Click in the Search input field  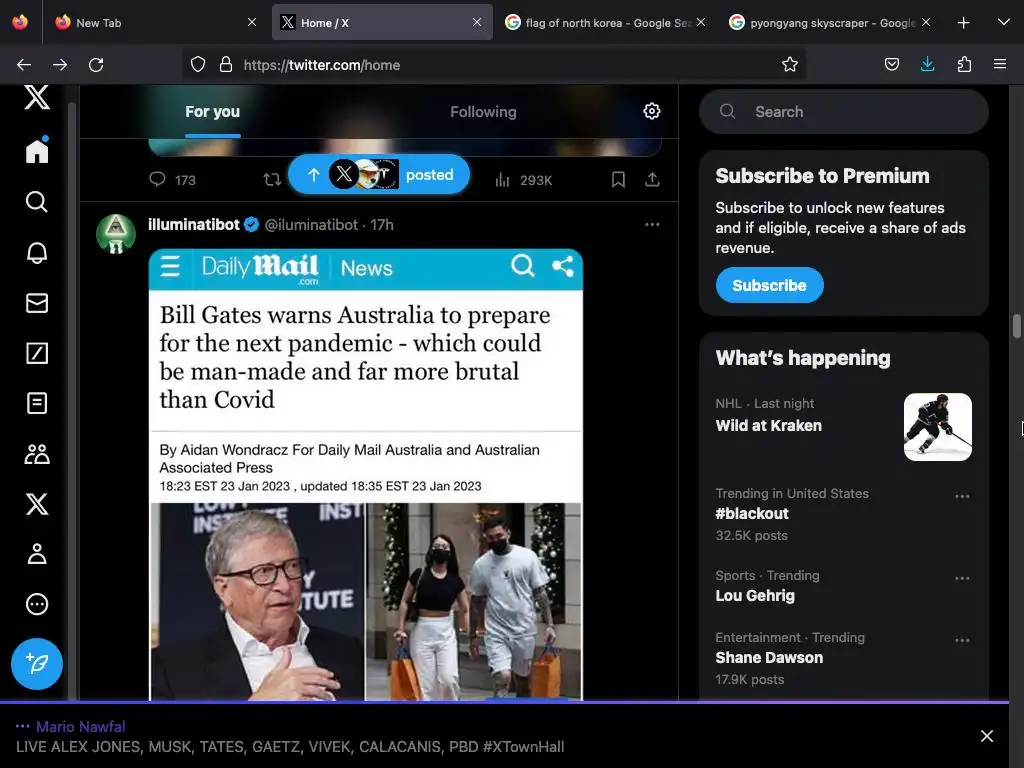tap(843, 112)
